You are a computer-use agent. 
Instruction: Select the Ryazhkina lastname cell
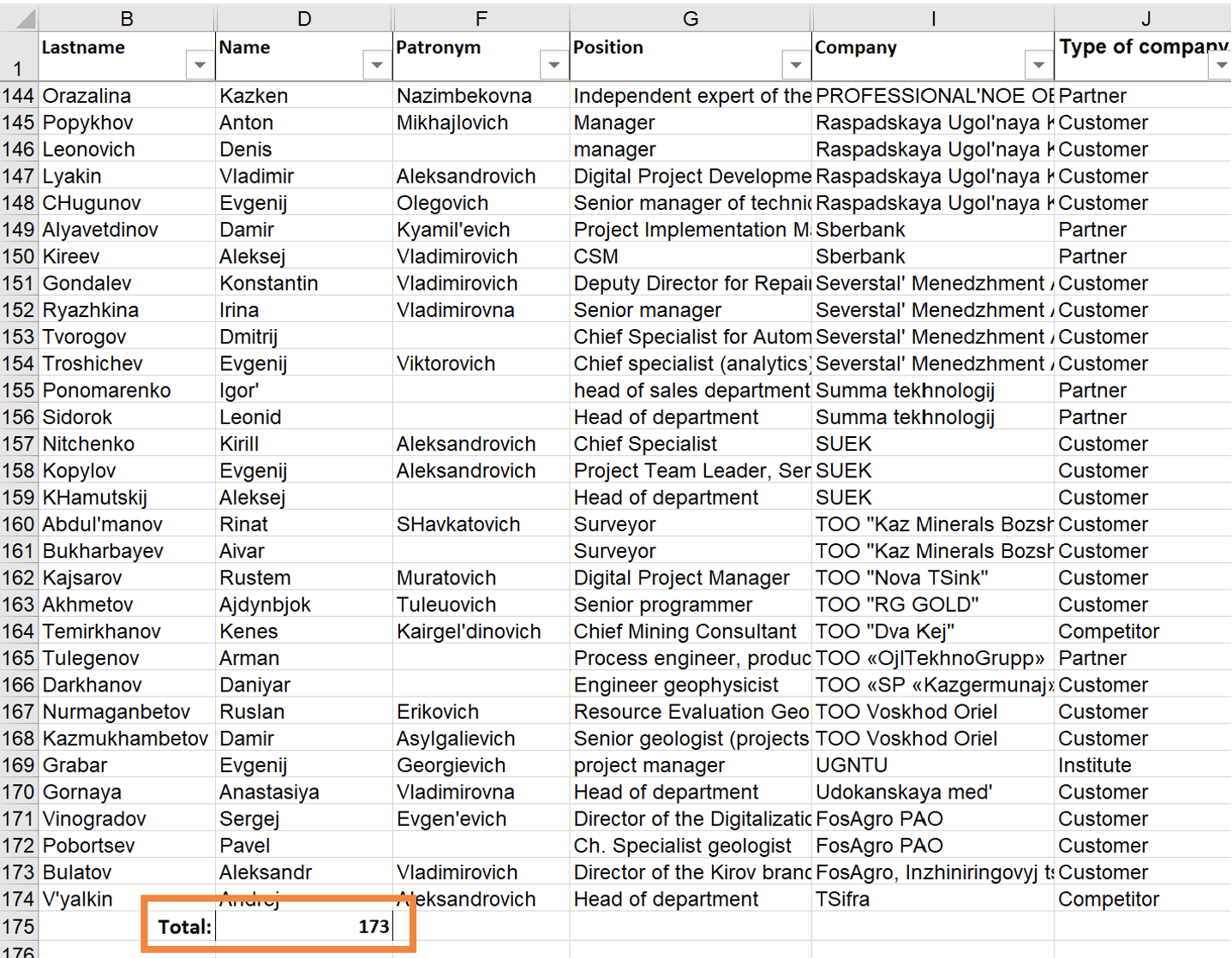coord(127,309)
